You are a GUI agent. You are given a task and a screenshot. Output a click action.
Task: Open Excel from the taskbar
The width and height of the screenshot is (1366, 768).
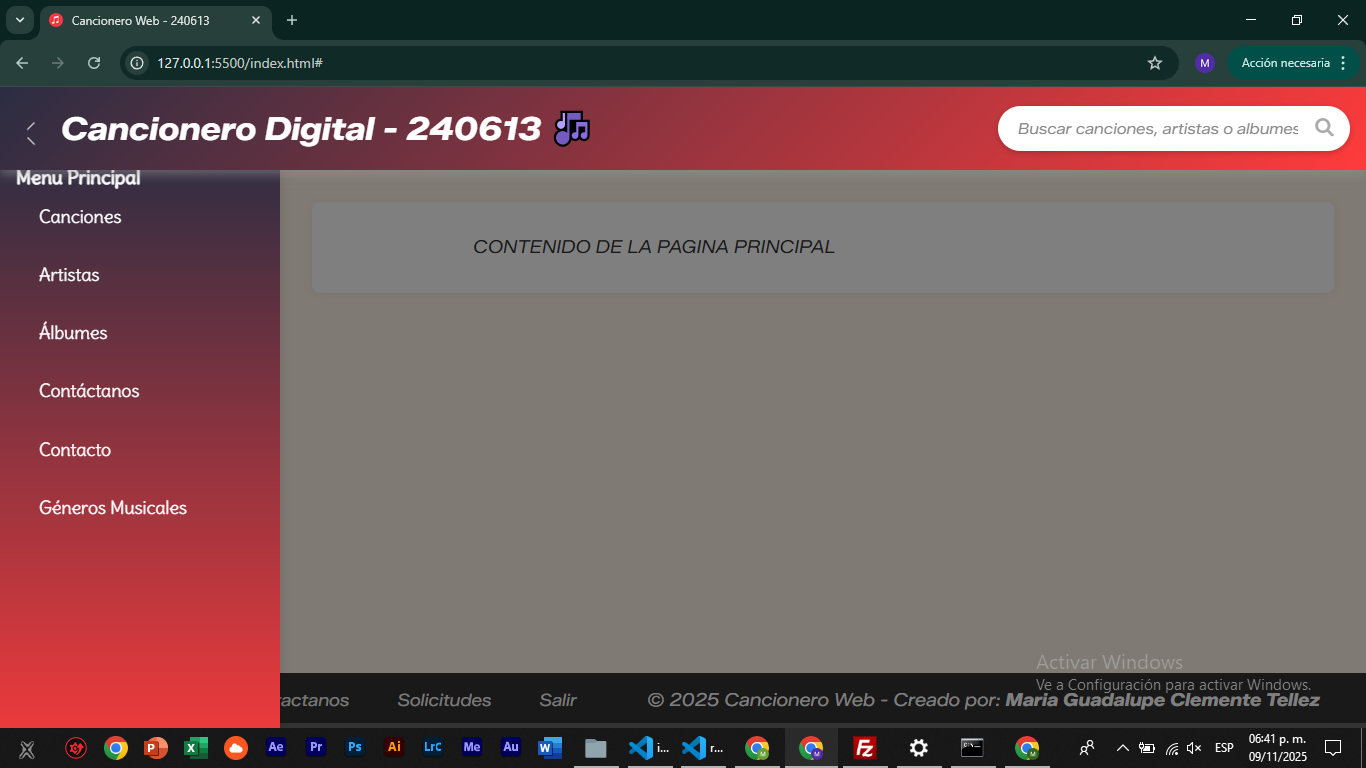pyautogui.click(x=196, y=747)
